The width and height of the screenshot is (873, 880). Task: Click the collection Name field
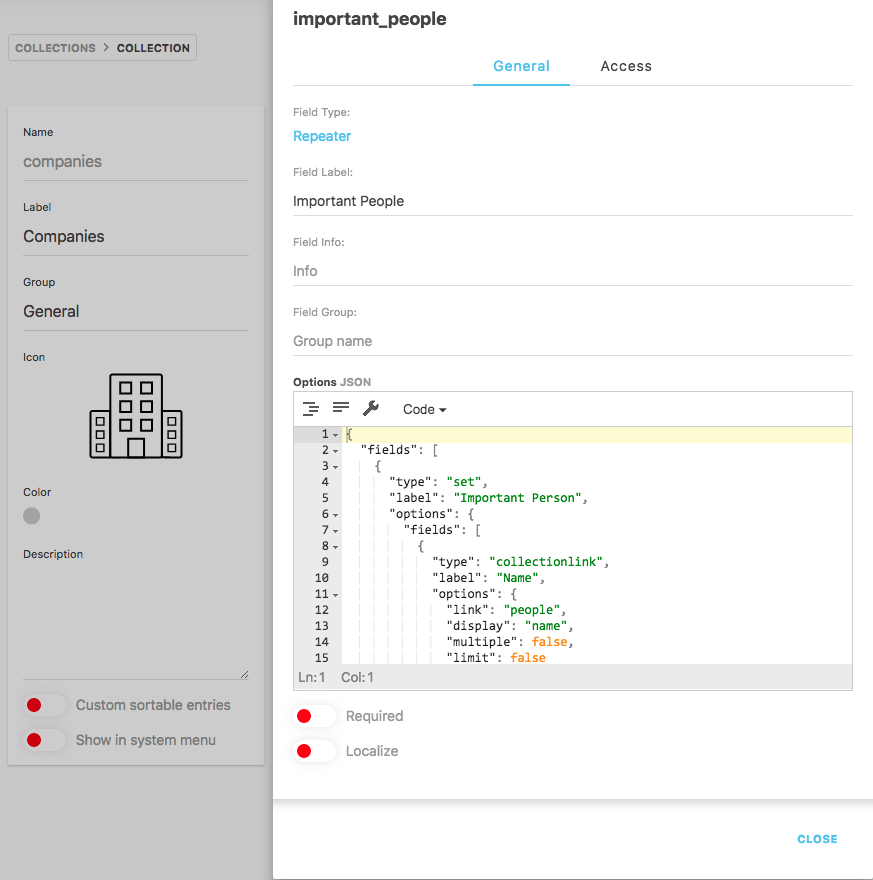136,162
